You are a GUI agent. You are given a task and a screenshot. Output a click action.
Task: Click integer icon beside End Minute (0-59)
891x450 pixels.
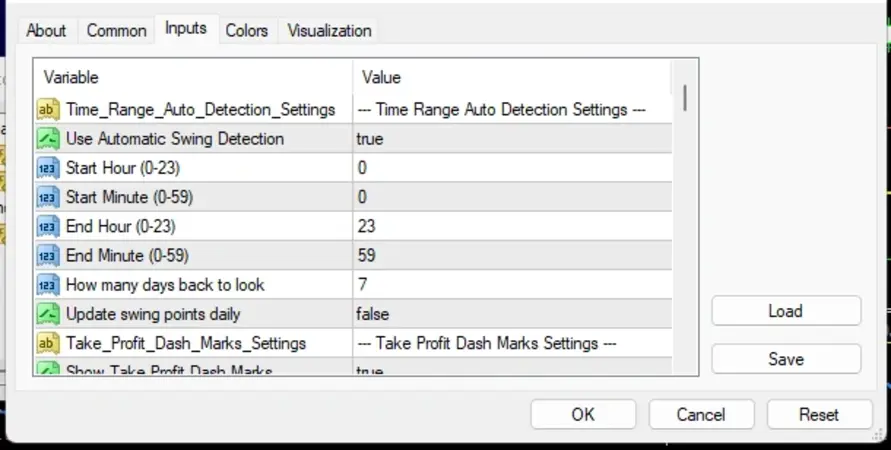[48, 256]
